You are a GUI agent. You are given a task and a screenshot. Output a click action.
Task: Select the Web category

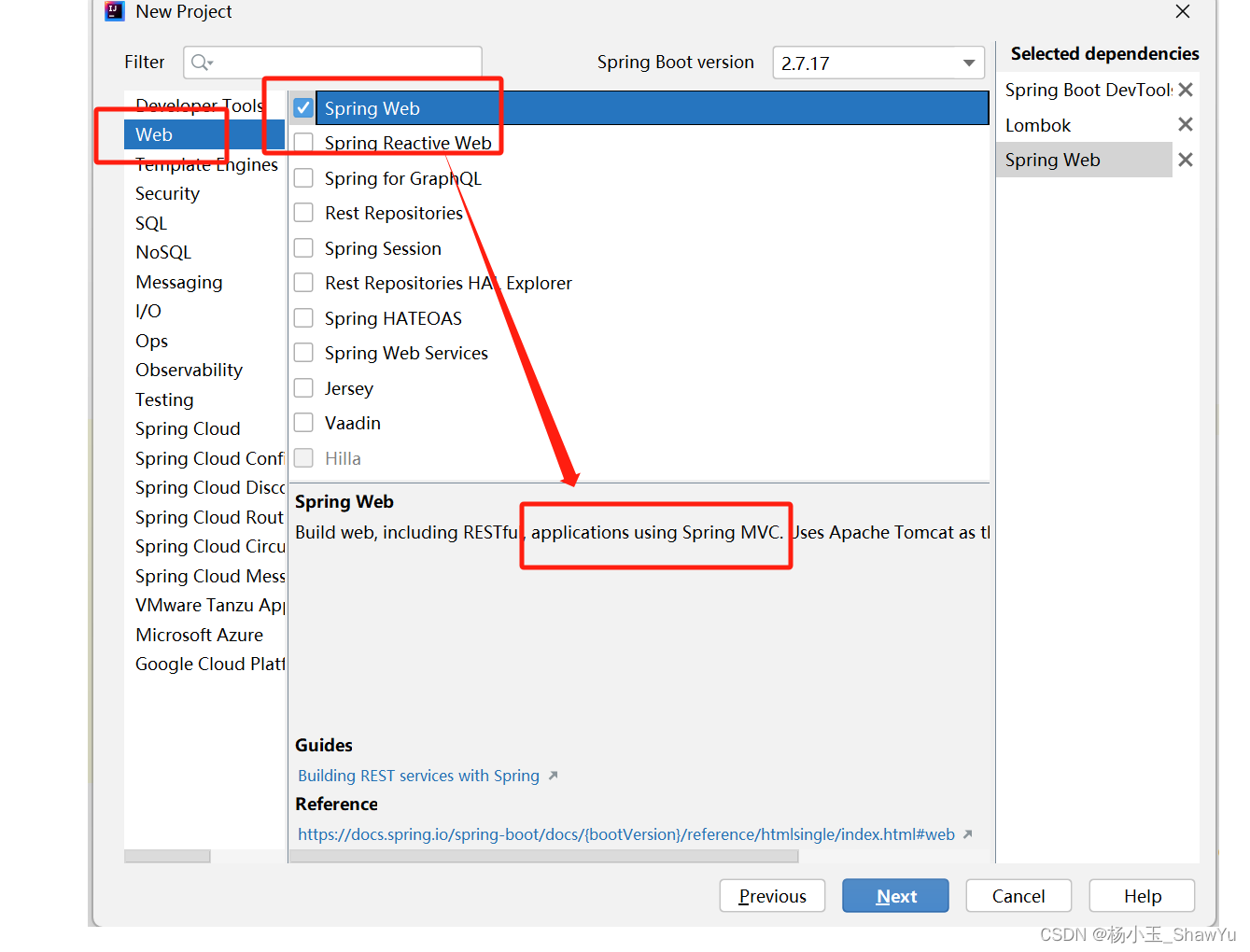click(x=204, y=134)
